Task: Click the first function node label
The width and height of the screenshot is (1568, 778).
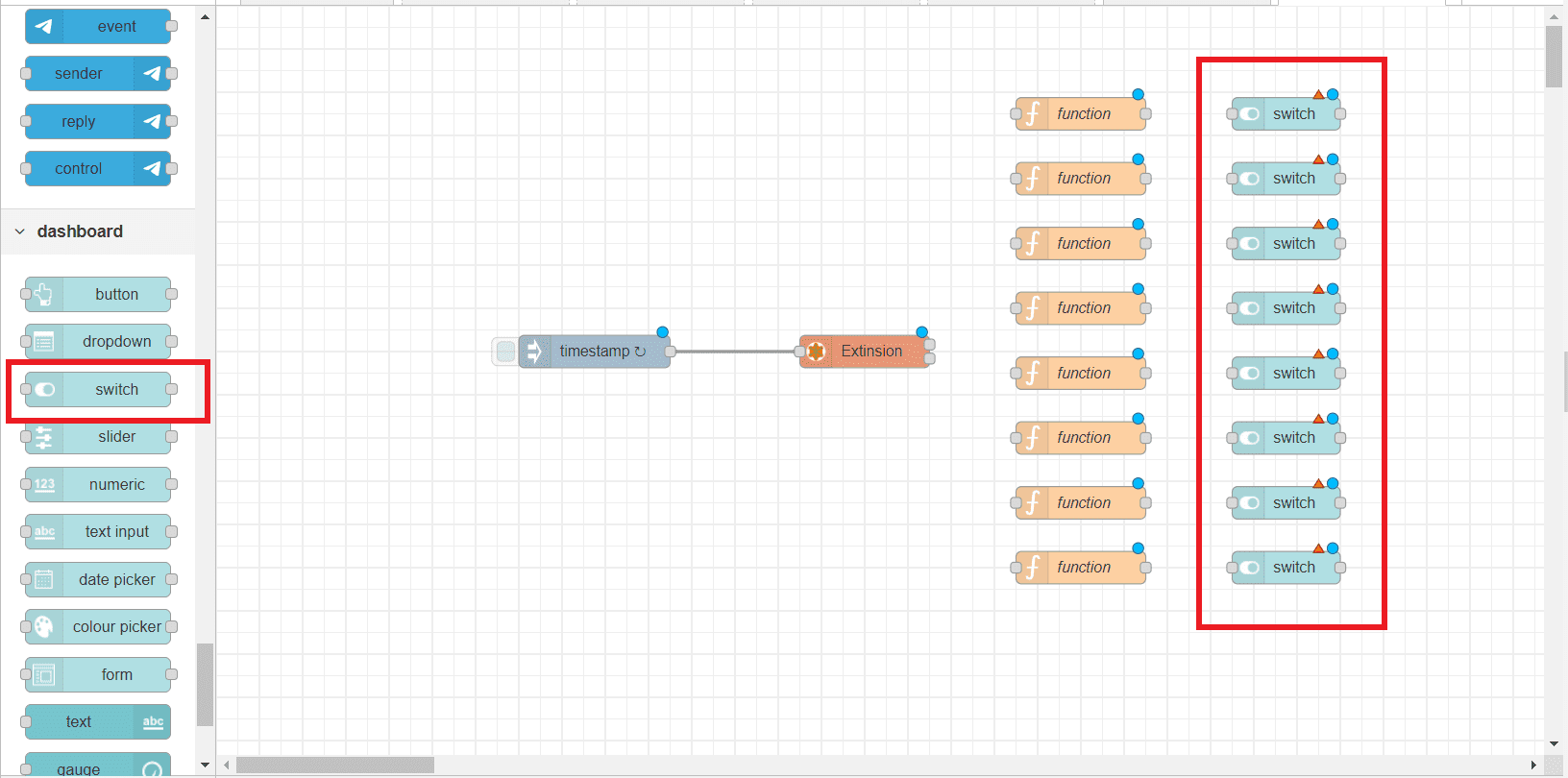Action: [1084, 114]
